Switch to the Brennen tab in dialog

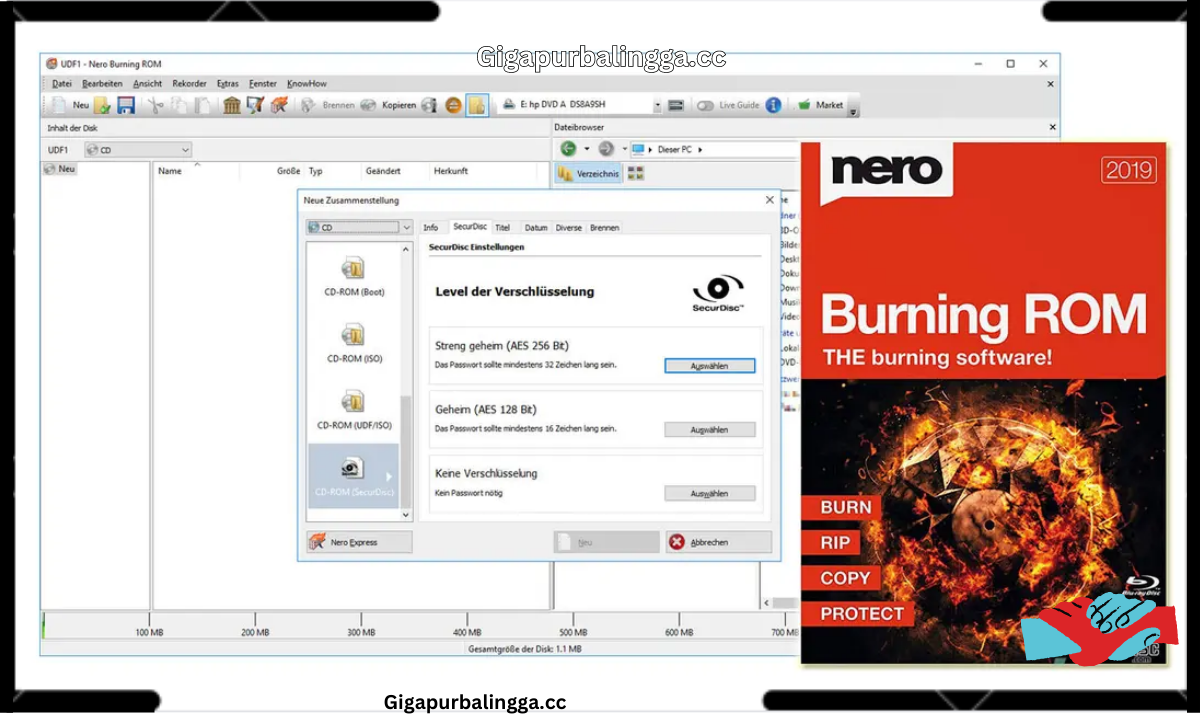coord(604,228)
